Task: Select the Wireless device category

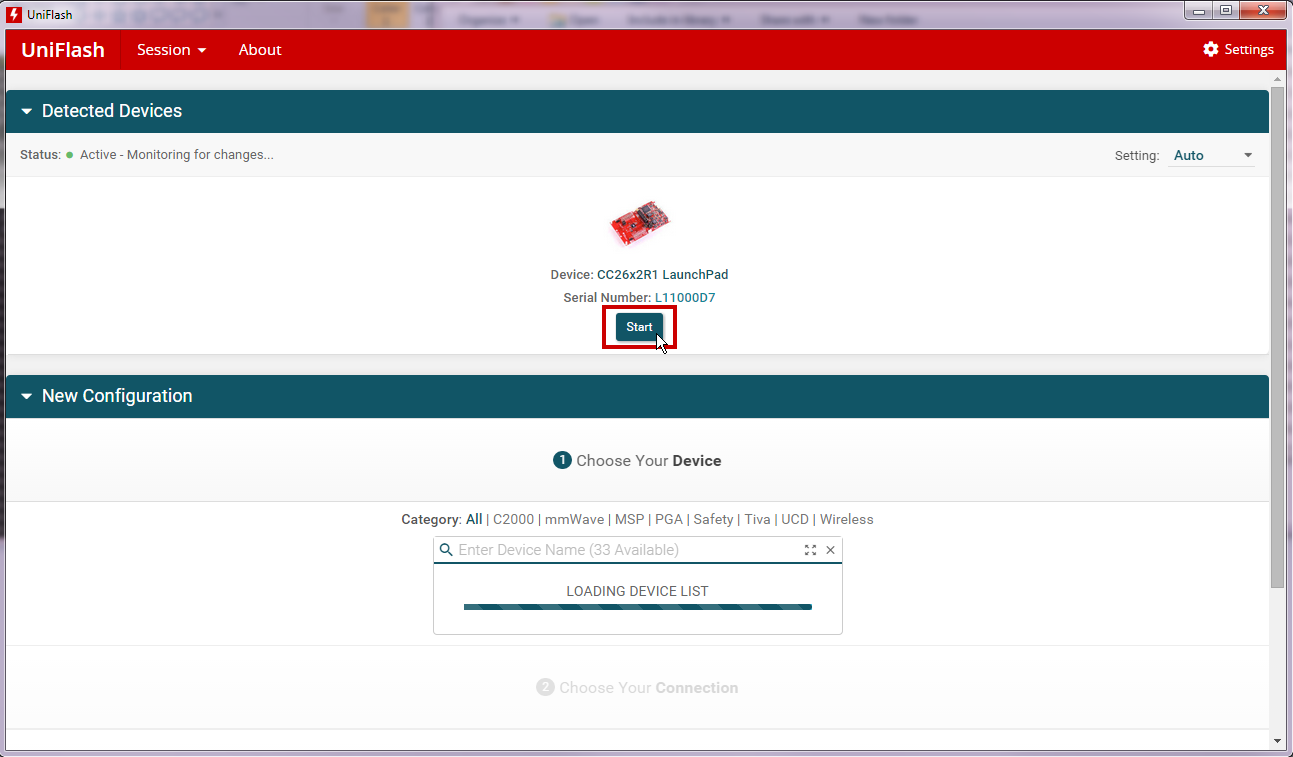Action: pos(847,519)
